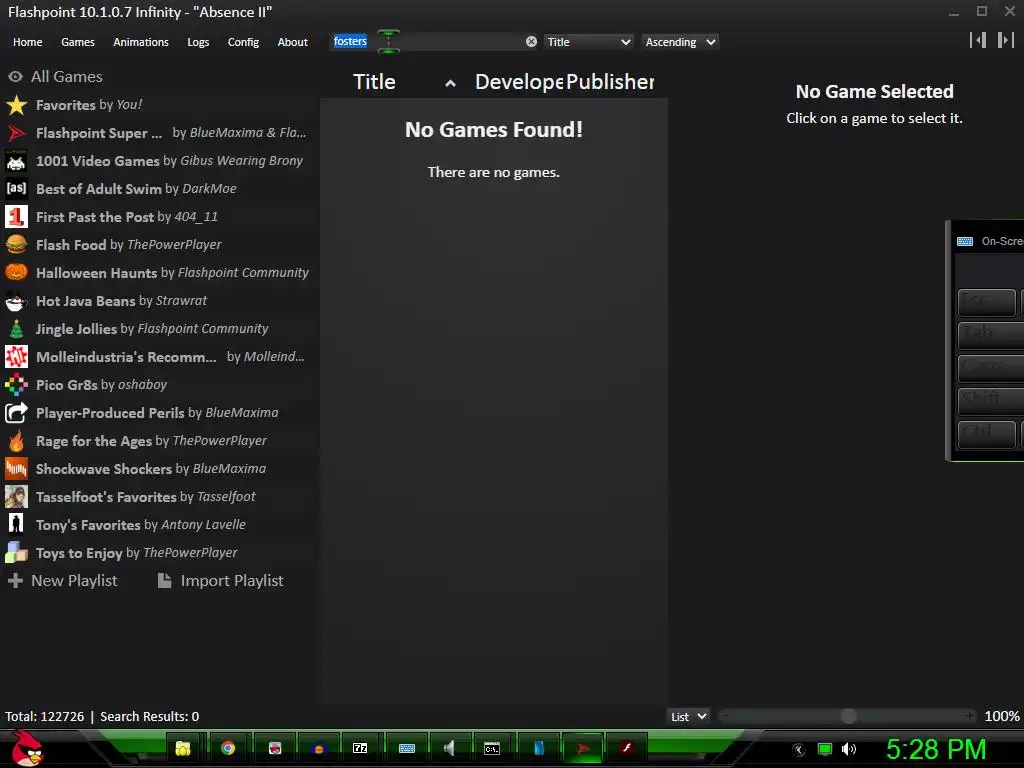
Task: Click the on-screen keyboard taskbar icon
Action: point(407,748)
